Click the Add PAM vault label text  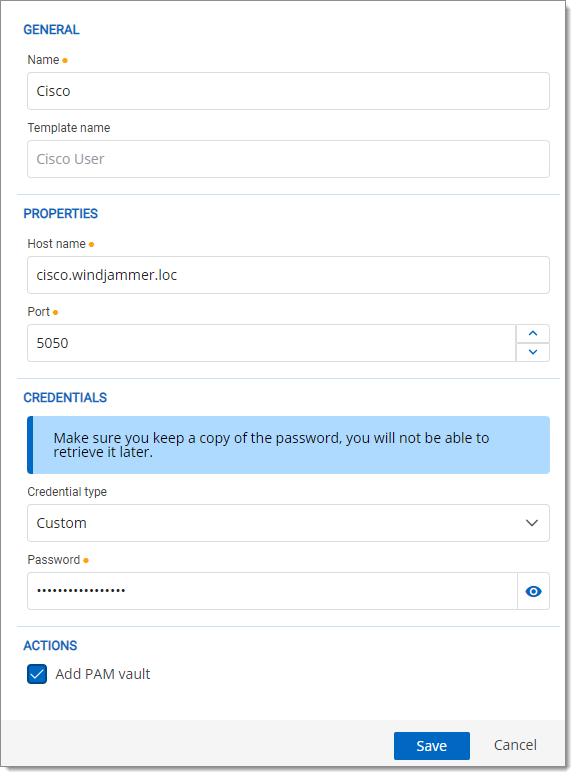pos(103,674)
